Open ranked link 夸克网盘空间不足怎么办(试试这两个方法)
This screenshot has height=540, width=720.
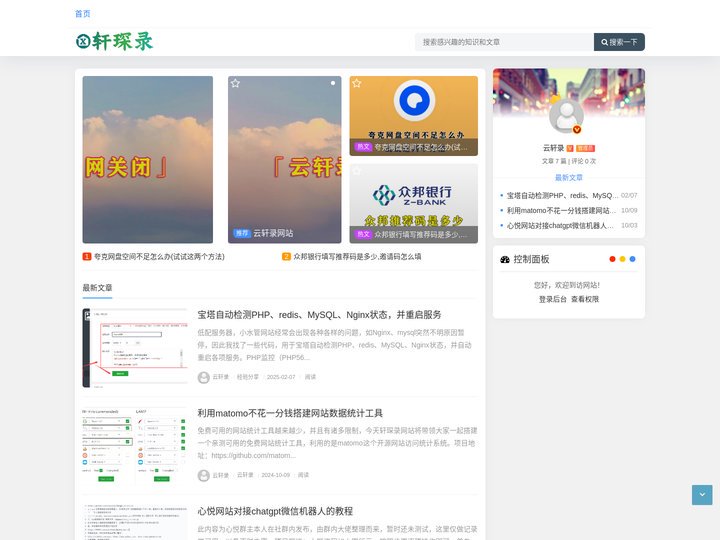(159, 257)
